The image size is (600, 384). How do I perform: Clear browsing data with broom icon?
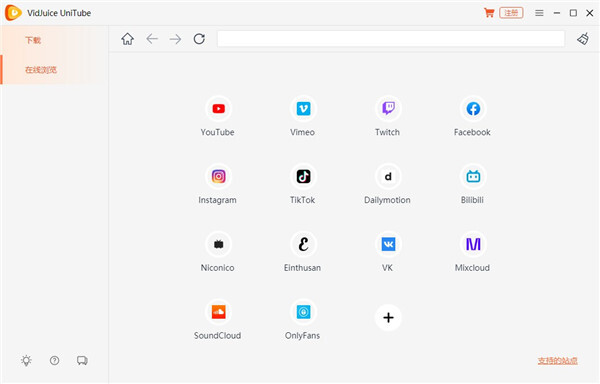point(583,39)
